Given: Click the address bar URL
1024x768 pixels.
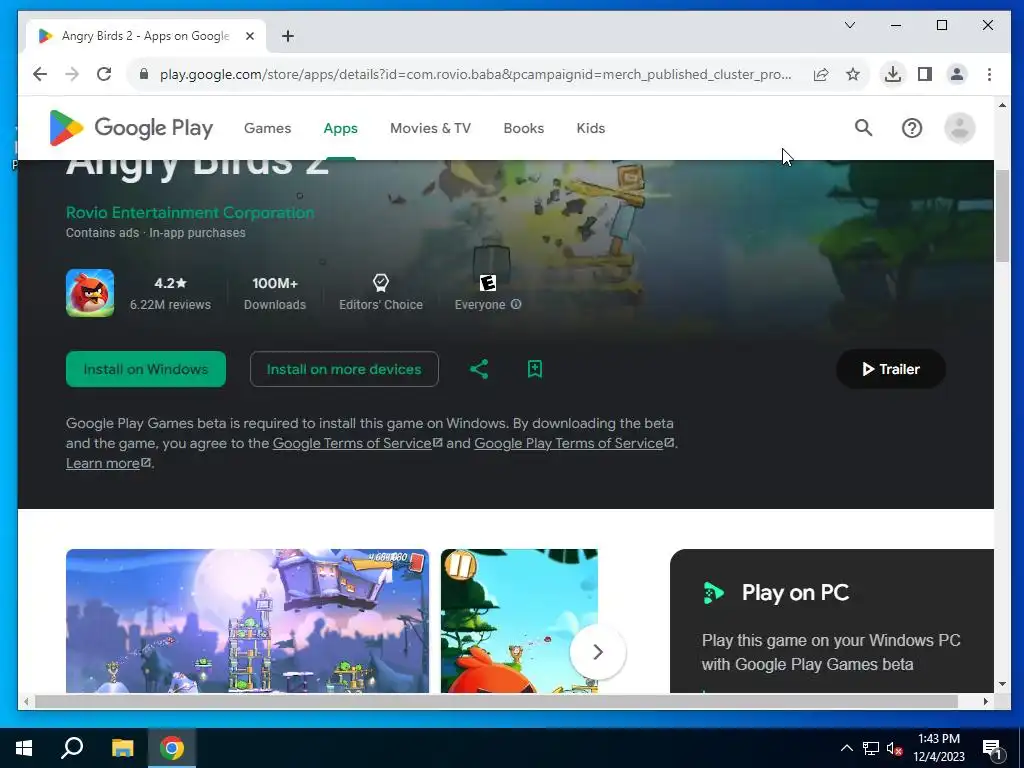Looking at the screenshot, I should pos(475,74).
